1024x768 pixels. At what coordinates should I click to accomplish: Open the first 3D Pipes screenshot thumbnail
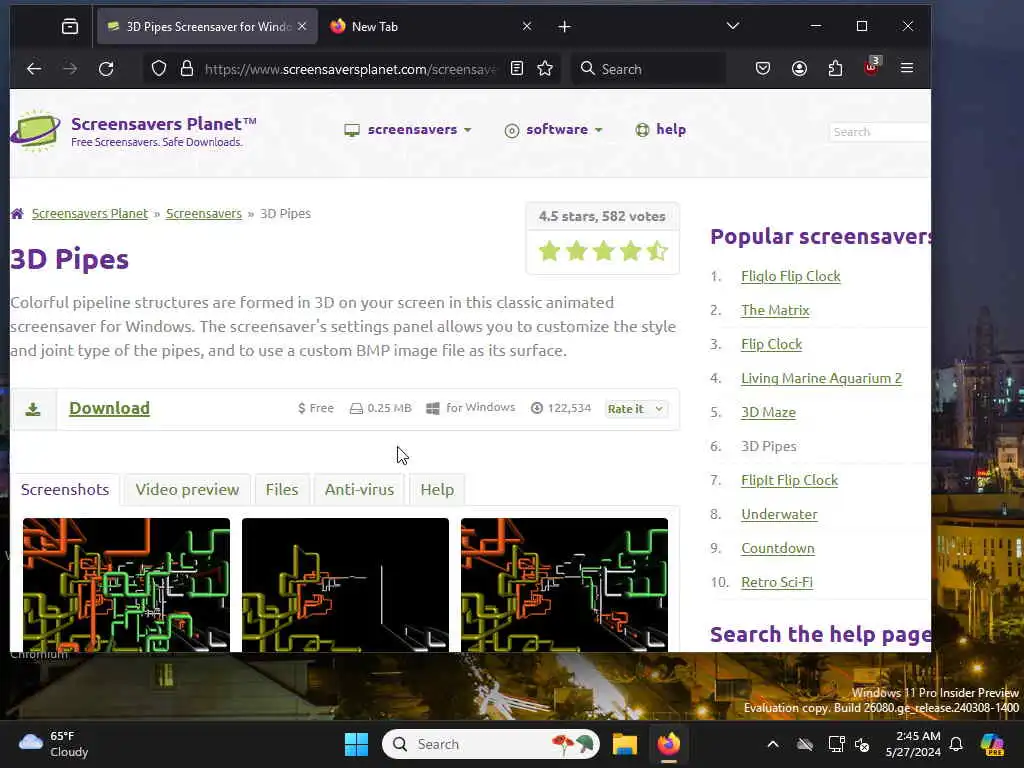(127, 585)
